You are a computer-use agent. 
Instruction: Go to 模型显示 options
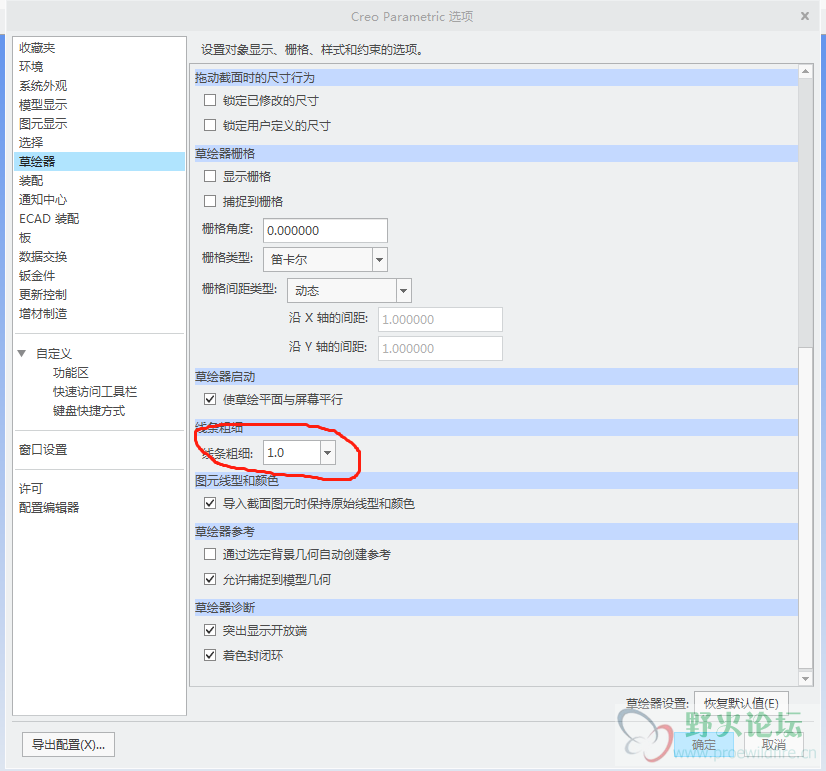pos(43,104)
